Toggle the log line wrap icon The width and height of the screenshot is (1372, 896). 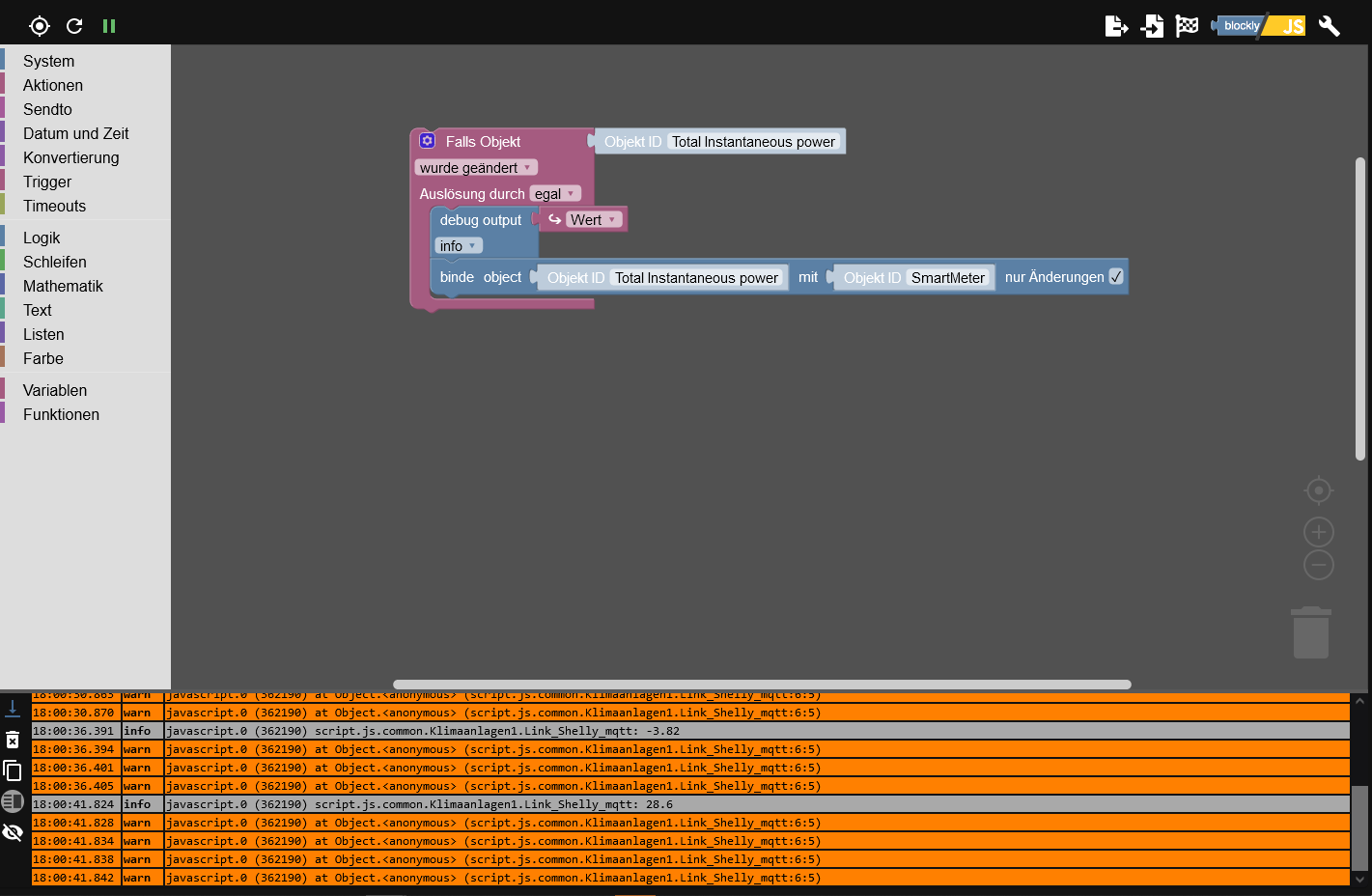(13, 801)
